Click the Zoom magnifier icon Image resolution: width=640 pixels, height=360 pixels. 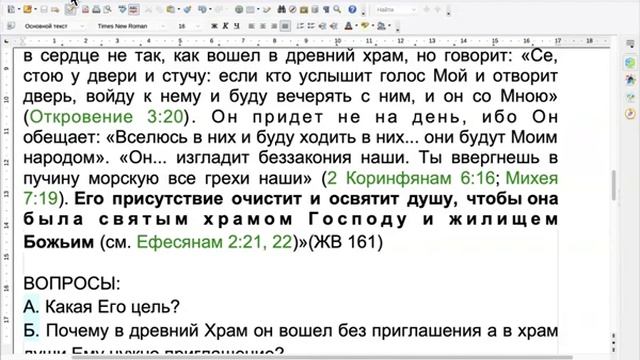(337, 9)
